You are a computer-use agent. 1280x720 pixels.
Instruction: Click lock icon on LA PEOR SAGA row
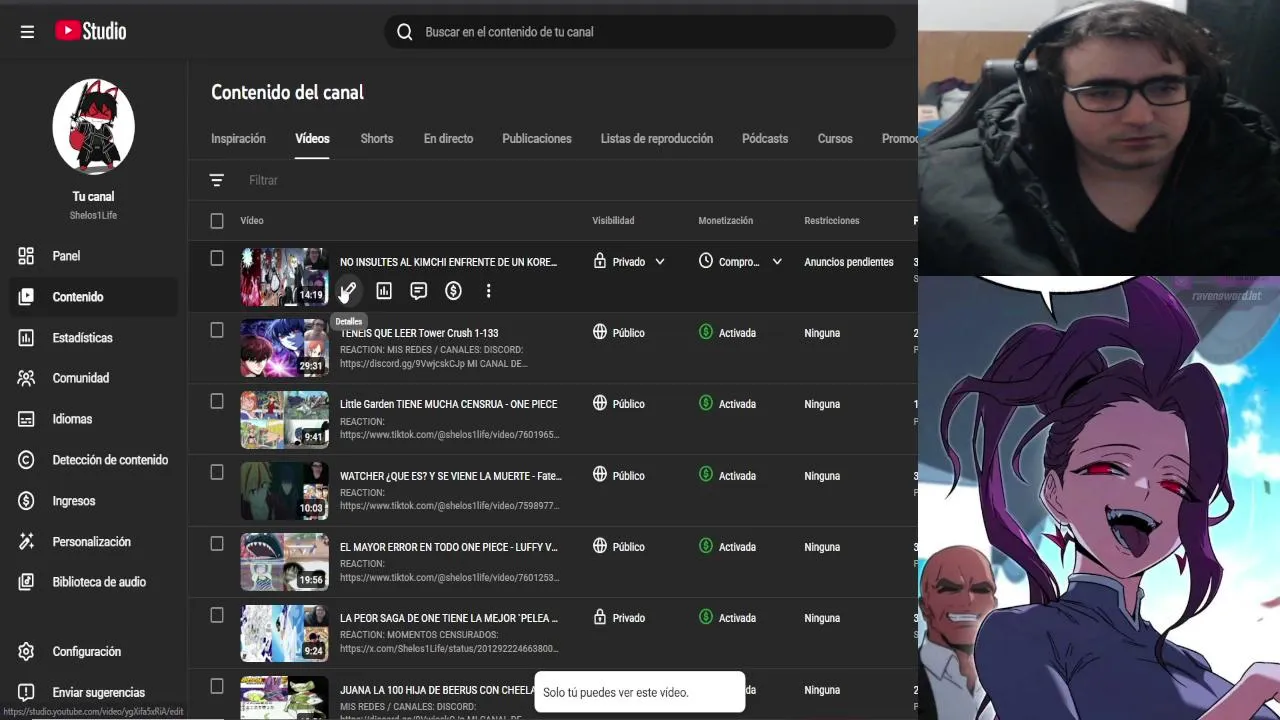(x=600, y=617)
